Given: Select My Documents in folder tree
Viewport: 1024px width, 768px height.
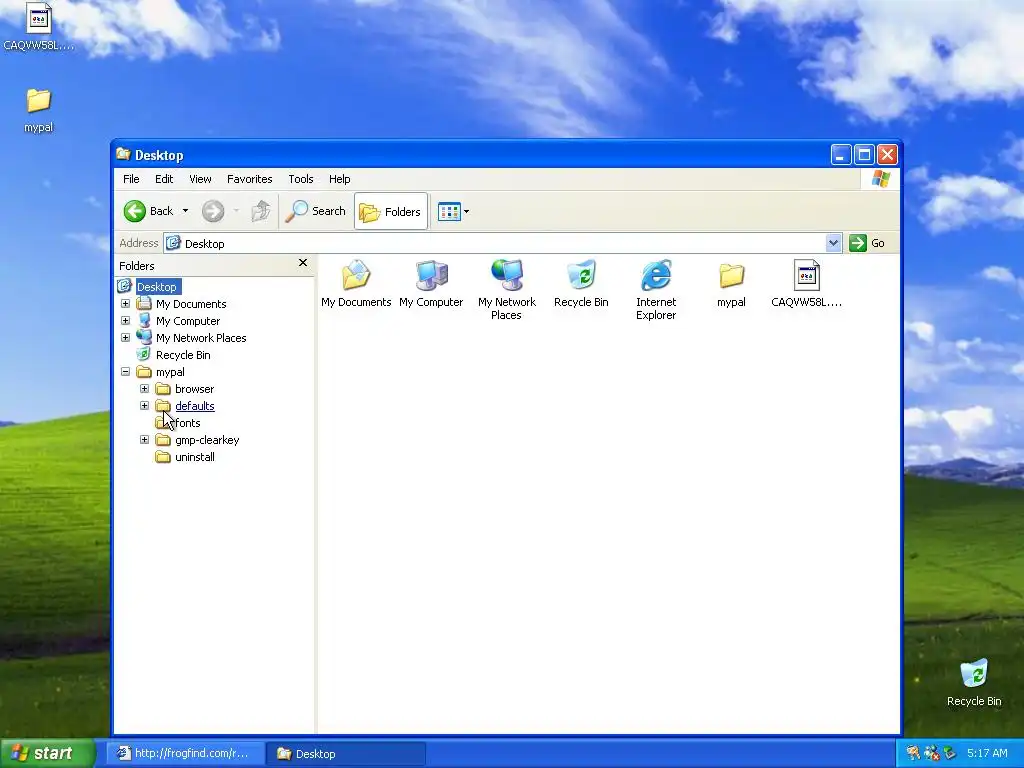Looking at the screenshot, I should 191,304.
